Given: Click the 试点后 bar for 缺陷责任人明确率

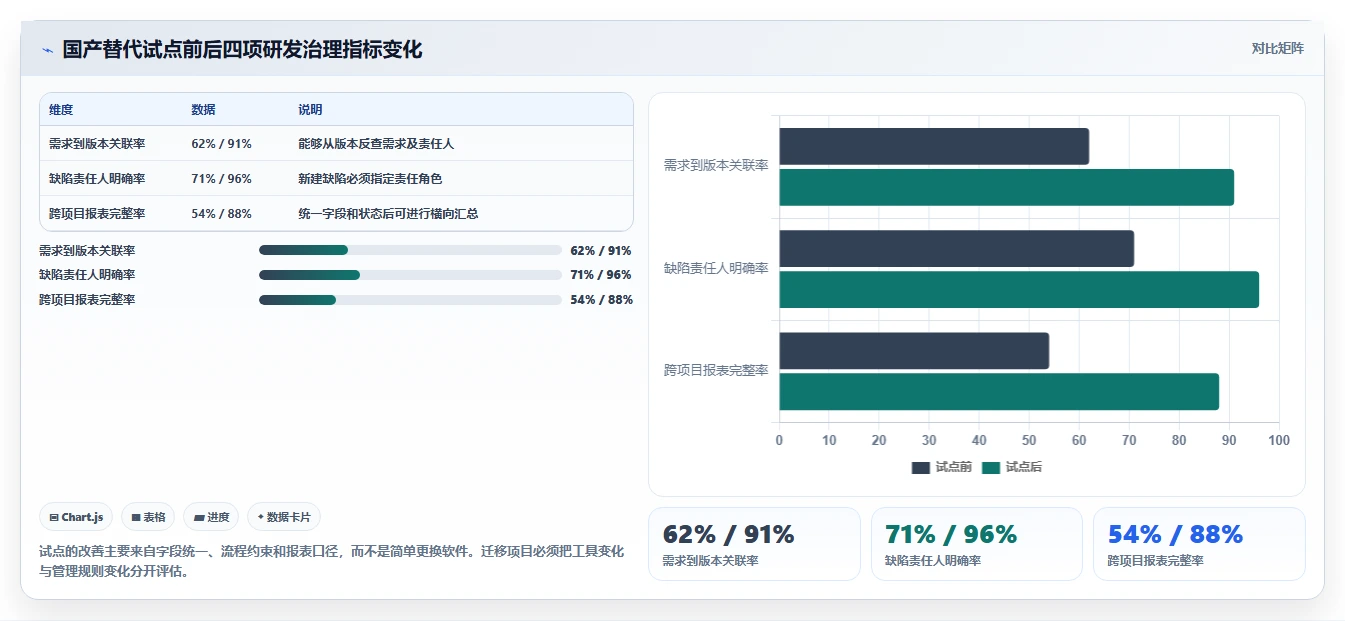Looking at the screenshot, I should coord(1019,289).
